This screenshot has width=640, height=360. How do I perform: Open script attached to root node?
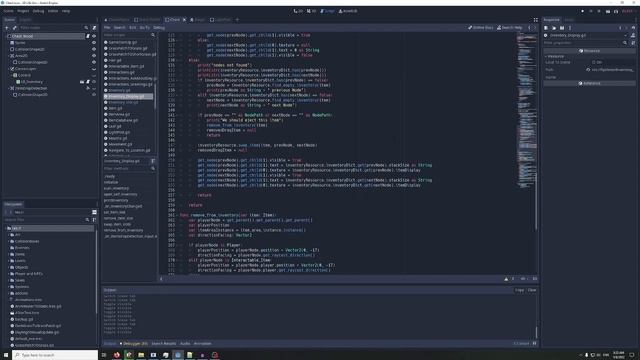coord(88,36)
